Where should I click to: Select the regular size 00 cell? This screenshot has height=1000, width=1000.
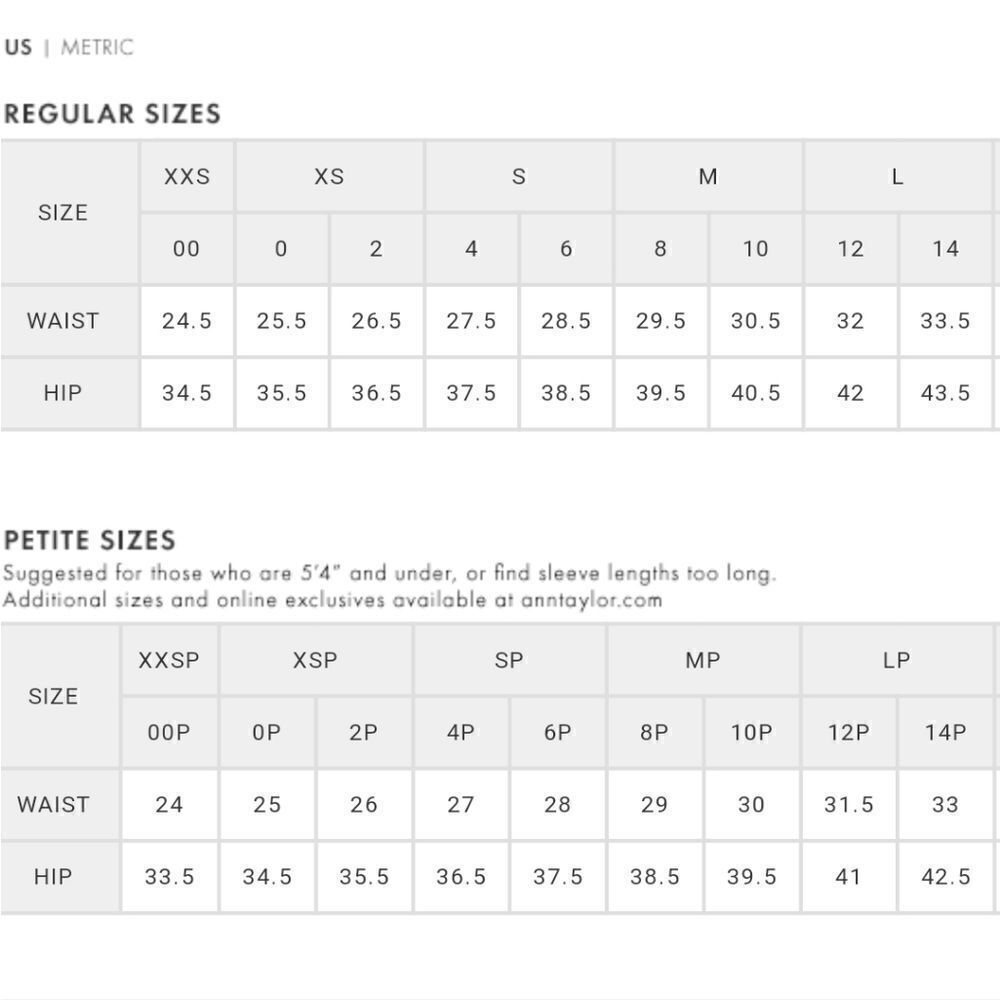click(x=187, y=248)
